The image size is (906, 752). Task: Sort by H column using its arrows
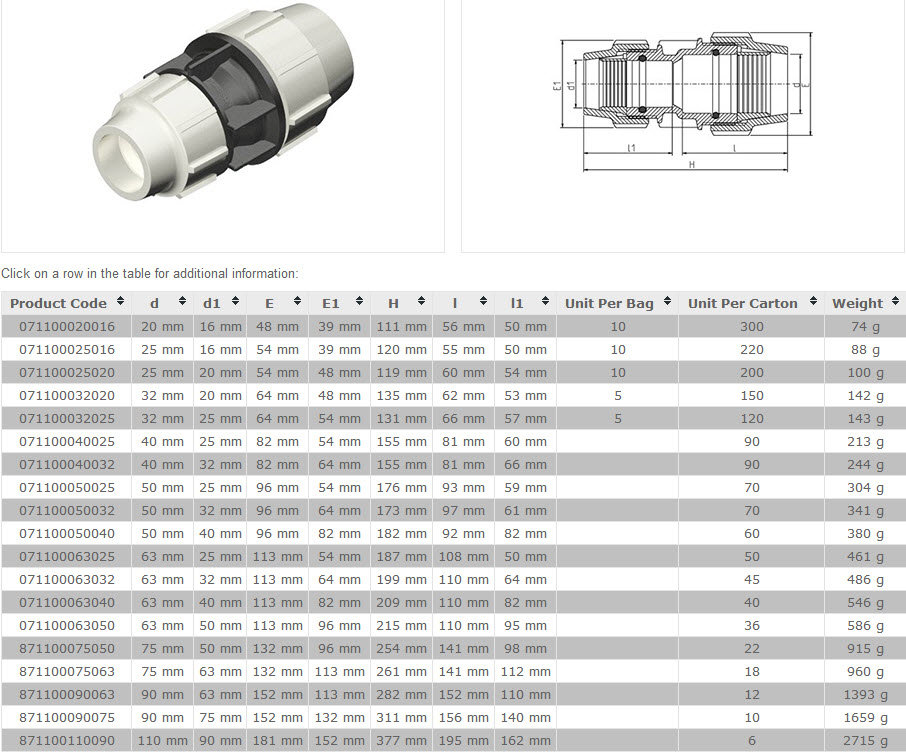click(x=422, y=302)
